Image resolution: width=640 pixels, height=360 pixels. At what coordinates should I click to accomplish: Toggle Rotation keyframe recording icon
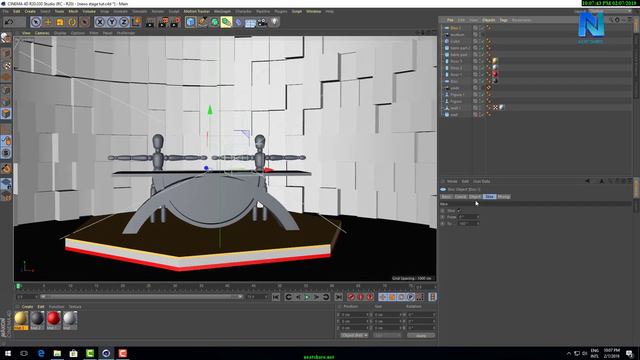click(401, 297)
